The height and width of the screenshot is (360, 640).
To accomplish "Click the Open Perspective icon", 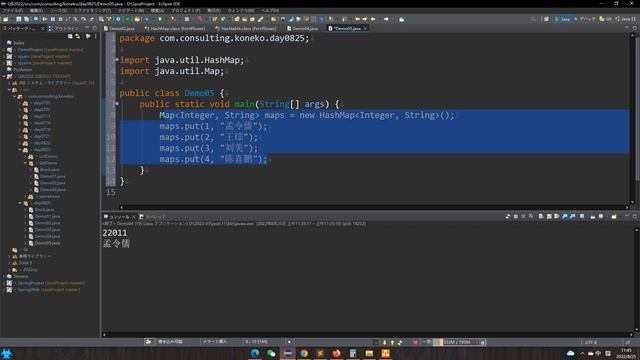I will click(x=546, y=19).
